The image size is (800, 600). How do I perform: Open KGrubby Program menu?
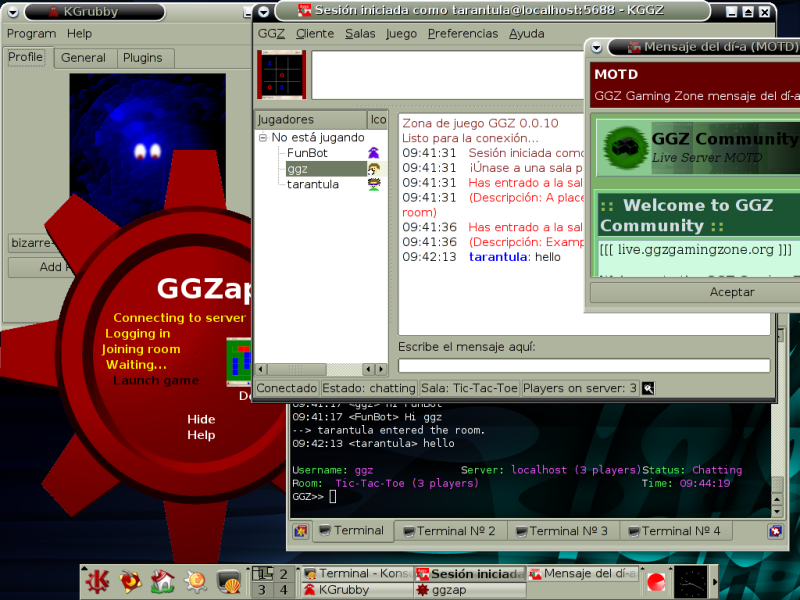[31, 34]
